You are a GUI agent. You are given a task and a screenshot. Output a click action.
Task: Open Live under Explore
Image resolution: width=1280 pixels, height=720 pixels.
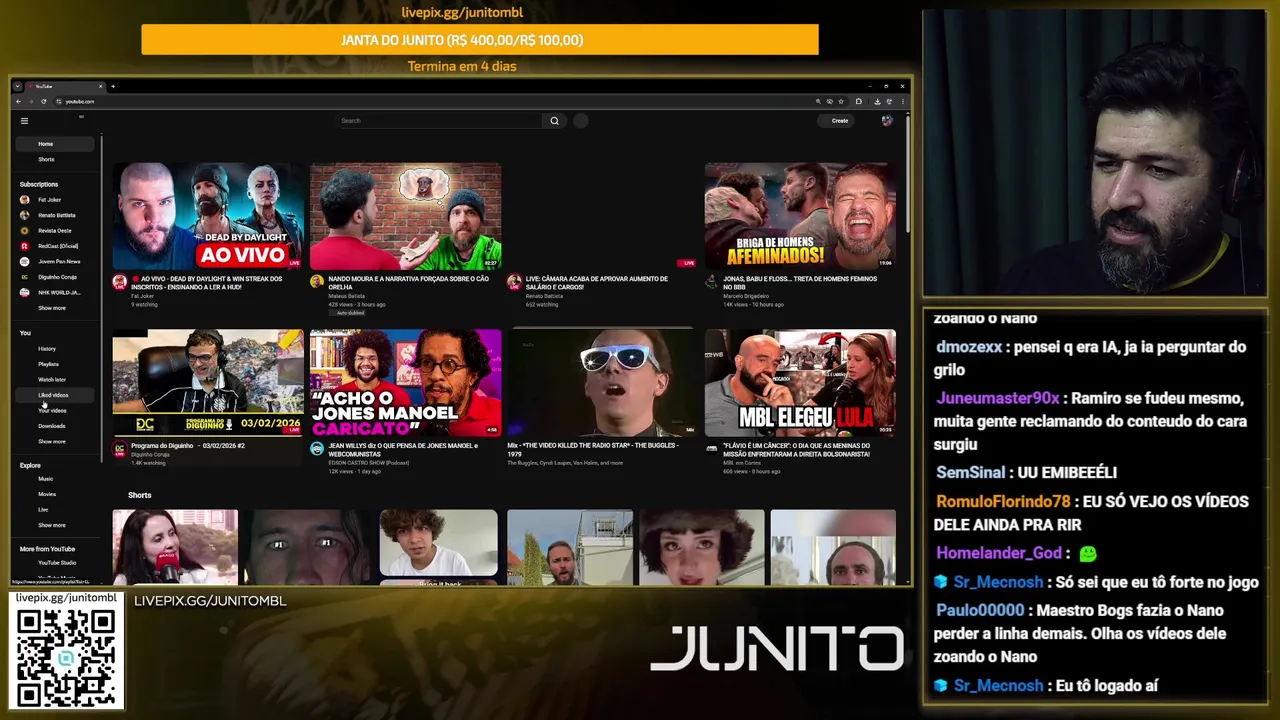pos(55,509)
